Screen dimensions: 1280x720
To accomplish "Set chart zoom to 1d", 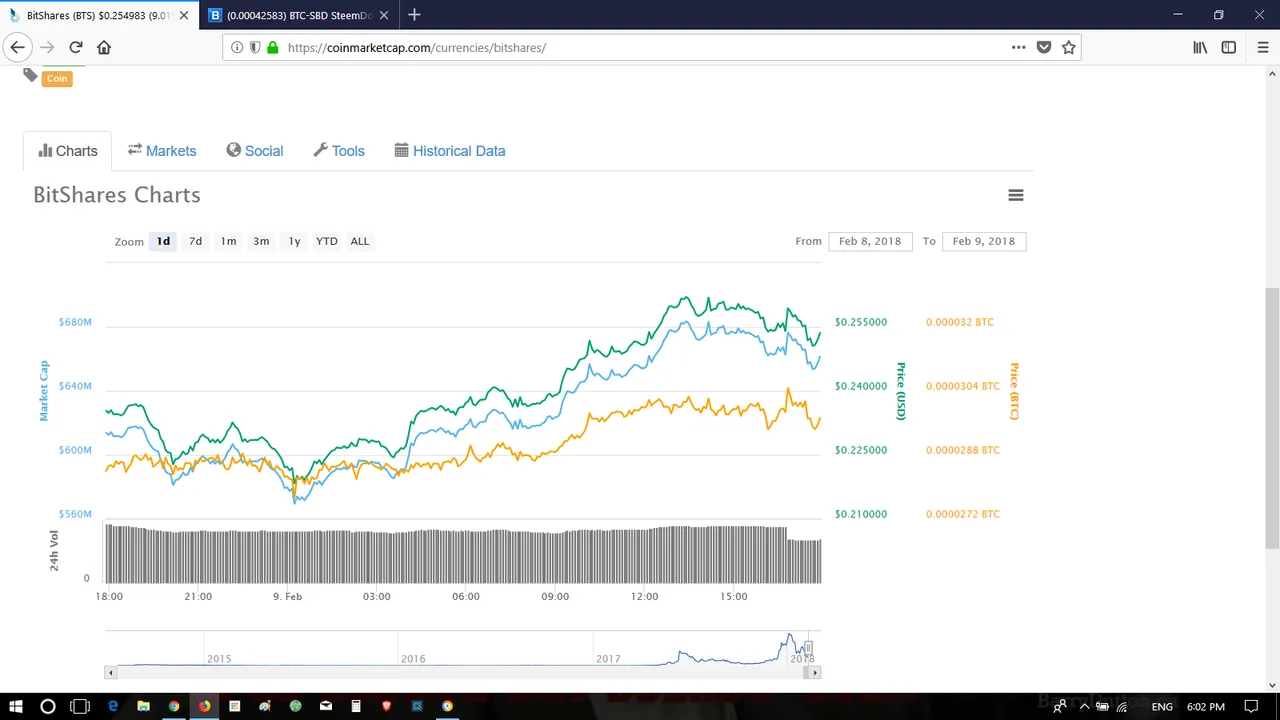I will 163,241.
